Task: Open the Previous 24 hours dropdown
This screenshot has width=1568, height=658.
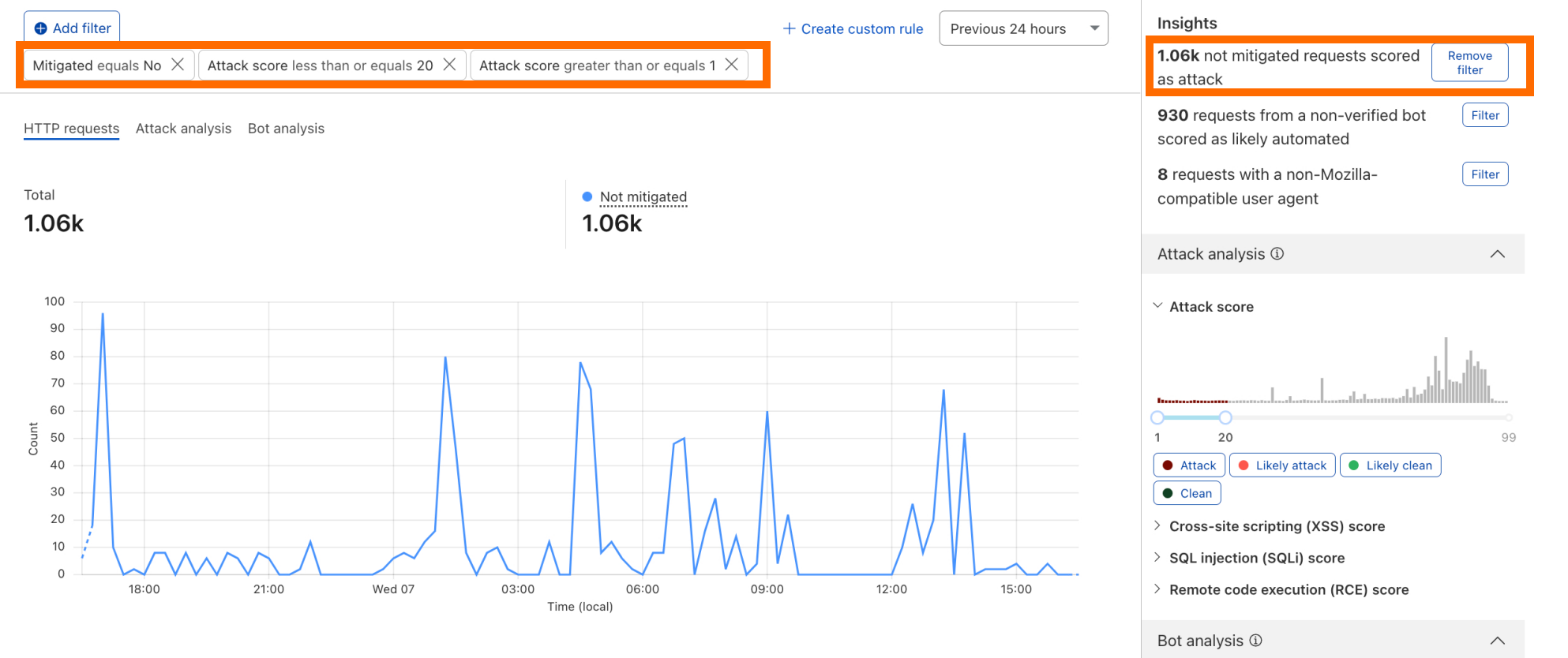Action: (1023, 28)
